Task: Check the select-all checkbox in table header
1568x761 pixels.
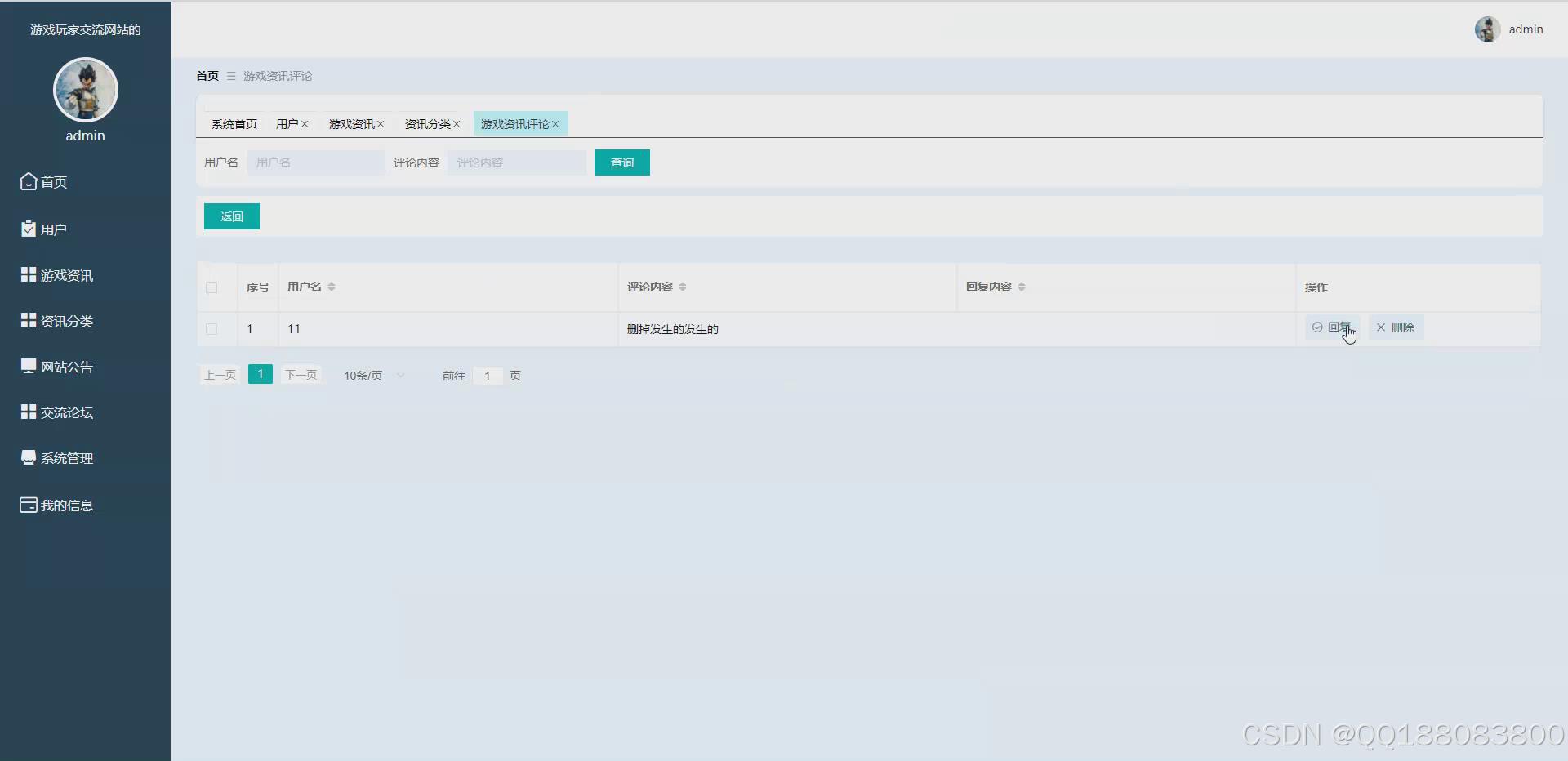Action: (212, 287)
